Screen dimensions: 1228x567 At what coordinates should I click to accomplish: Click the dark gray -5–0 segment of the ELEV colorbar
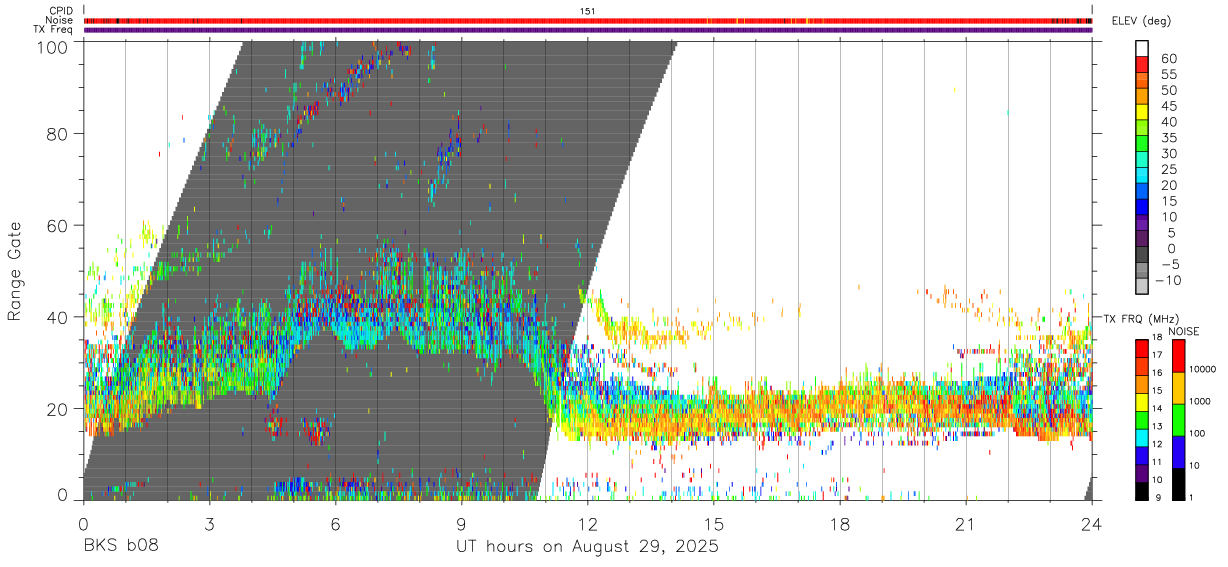[1143, 256]
